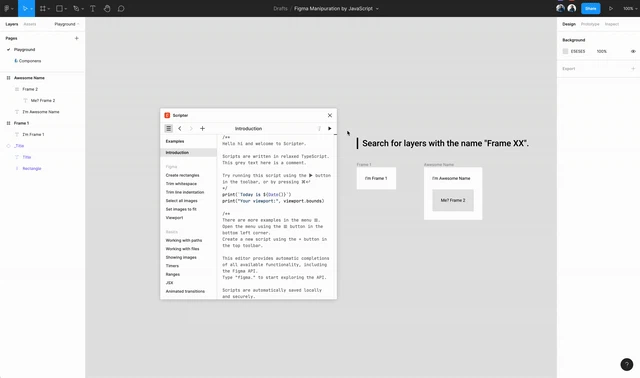
Task: Select the Me? Frame 2 text layer
Action: (42, 100)
